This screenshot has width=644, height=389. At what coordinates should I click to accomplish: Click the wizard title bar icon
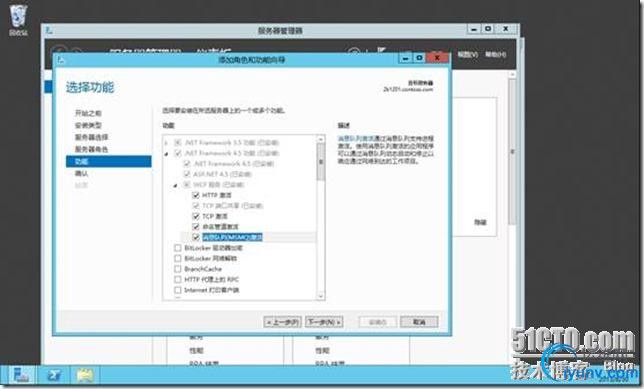click(61, 60)
